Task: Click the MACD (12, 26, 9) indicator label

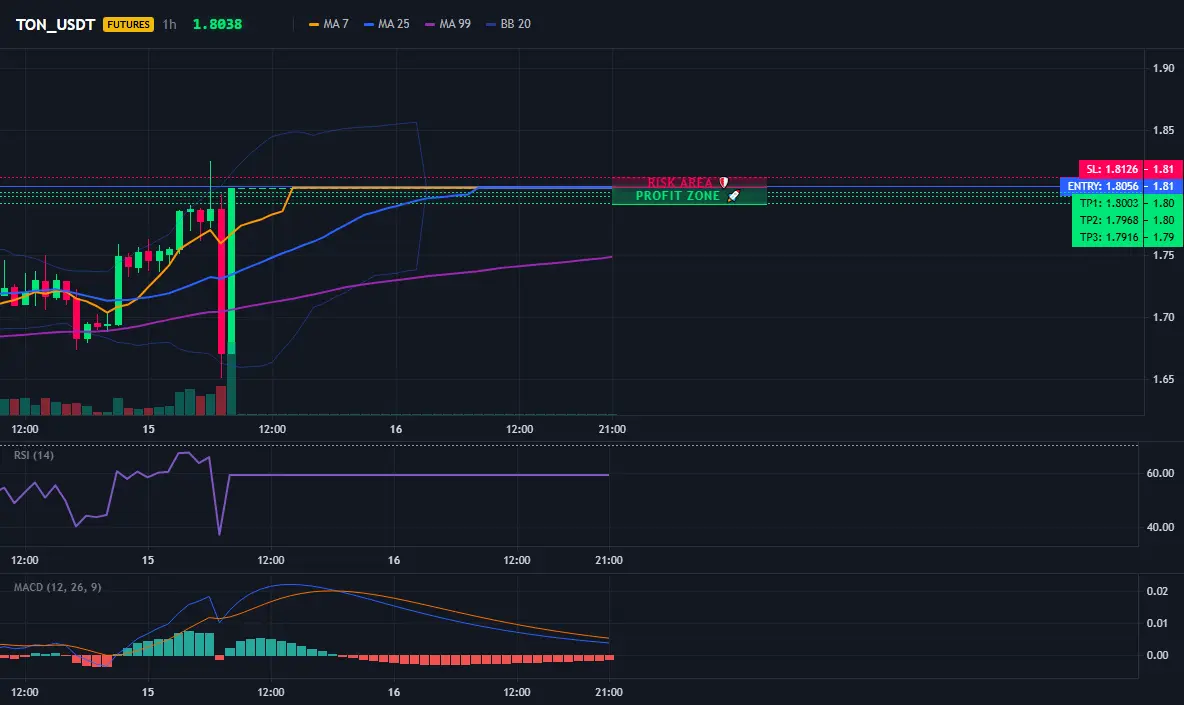Action: (x=57, y=587)
